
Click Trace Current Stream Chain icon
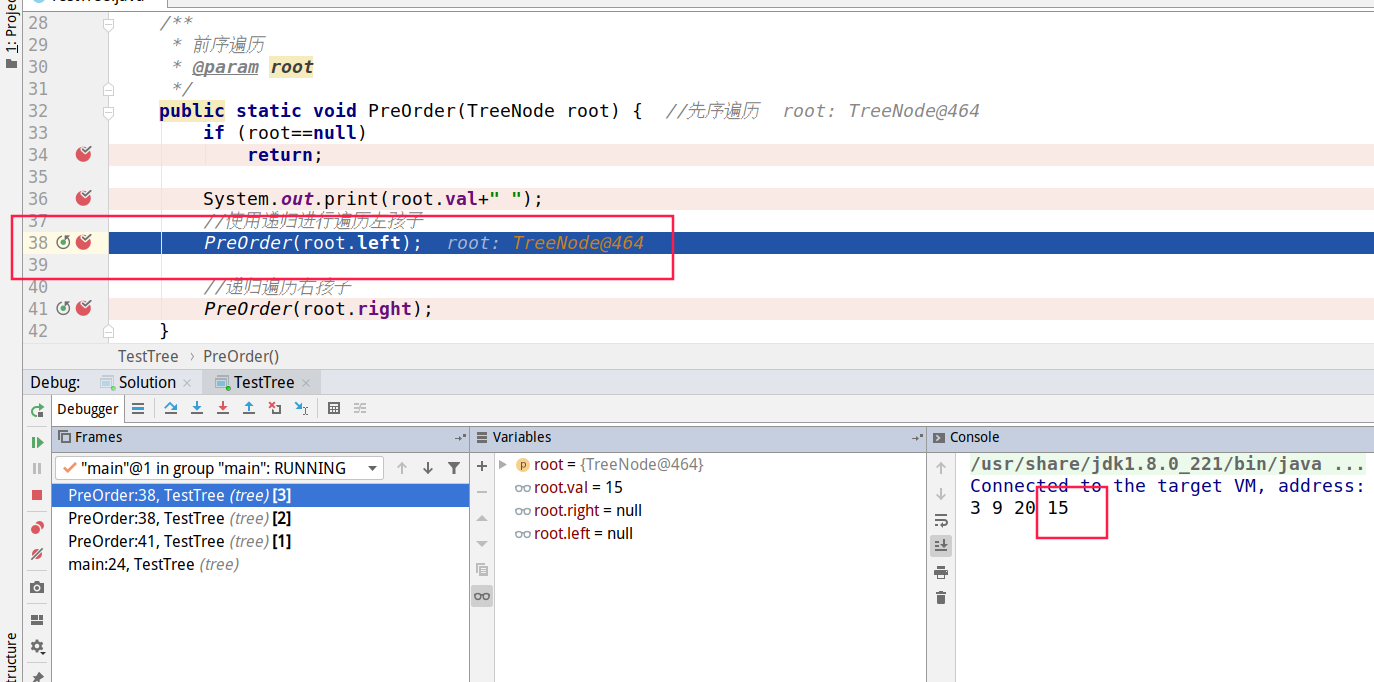(x=360, y=408)
